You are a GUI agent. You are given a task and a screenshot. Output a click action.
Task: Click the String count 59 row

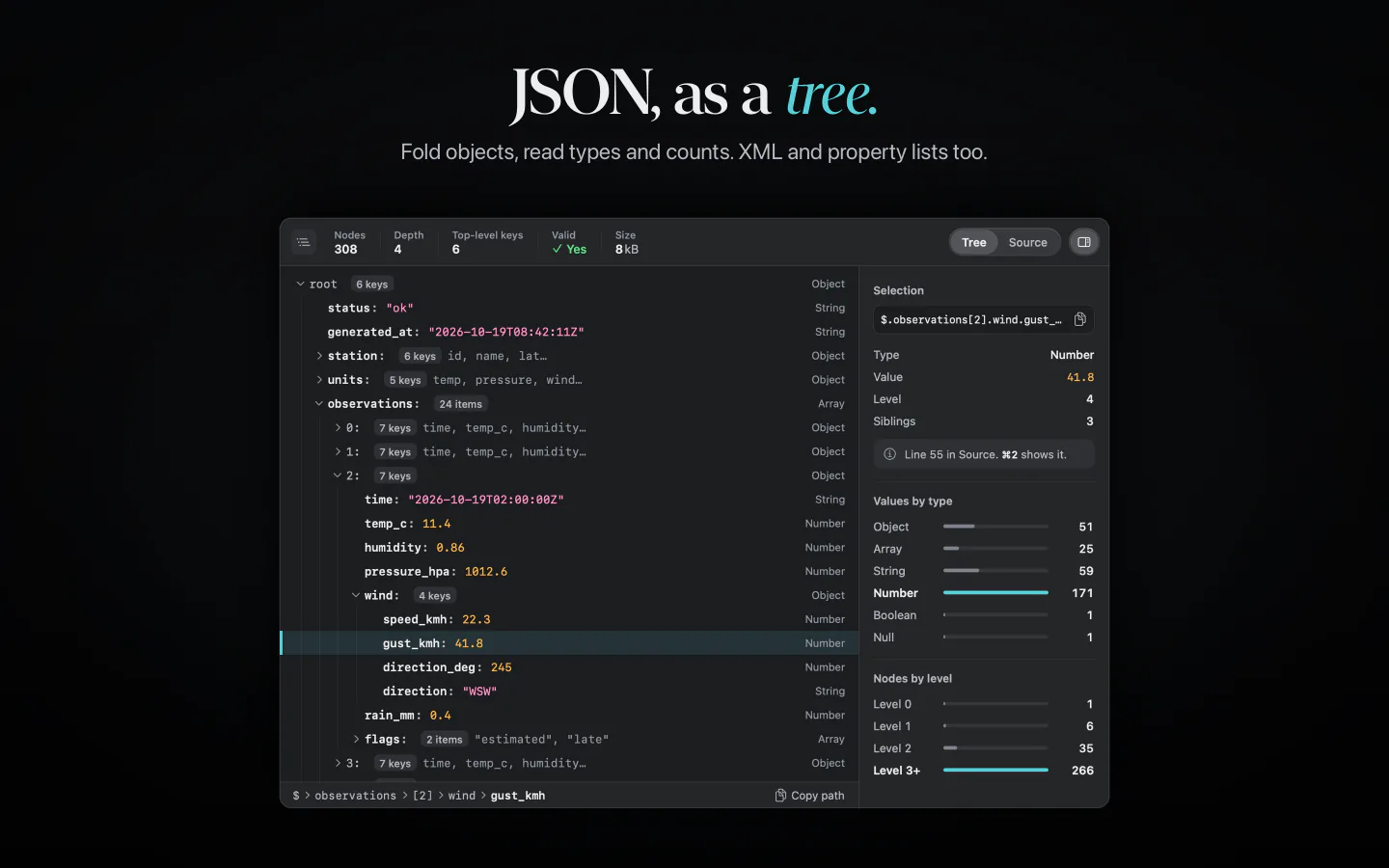984,571
